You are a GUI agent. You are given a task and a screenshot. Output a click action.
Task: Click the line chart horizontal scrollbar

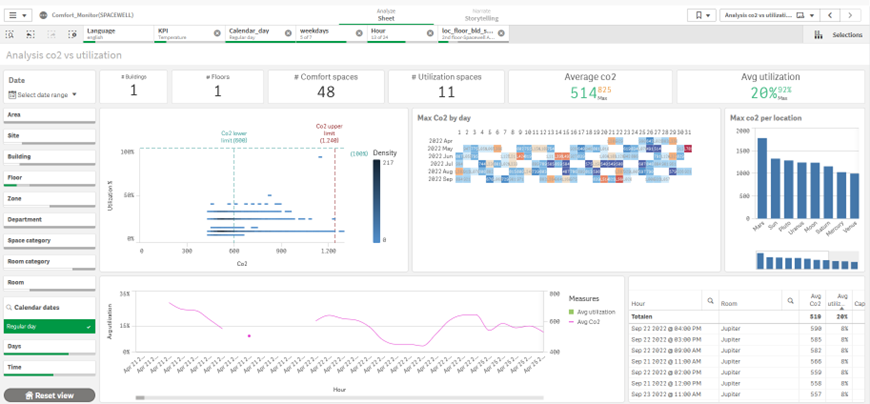pos(140,397)
